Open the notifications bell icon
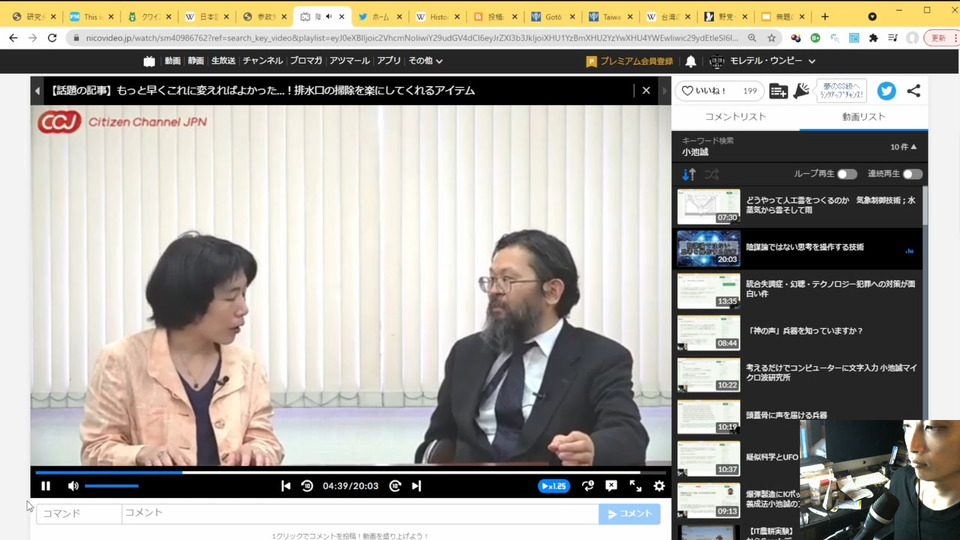960x540 pixels. 691,61
